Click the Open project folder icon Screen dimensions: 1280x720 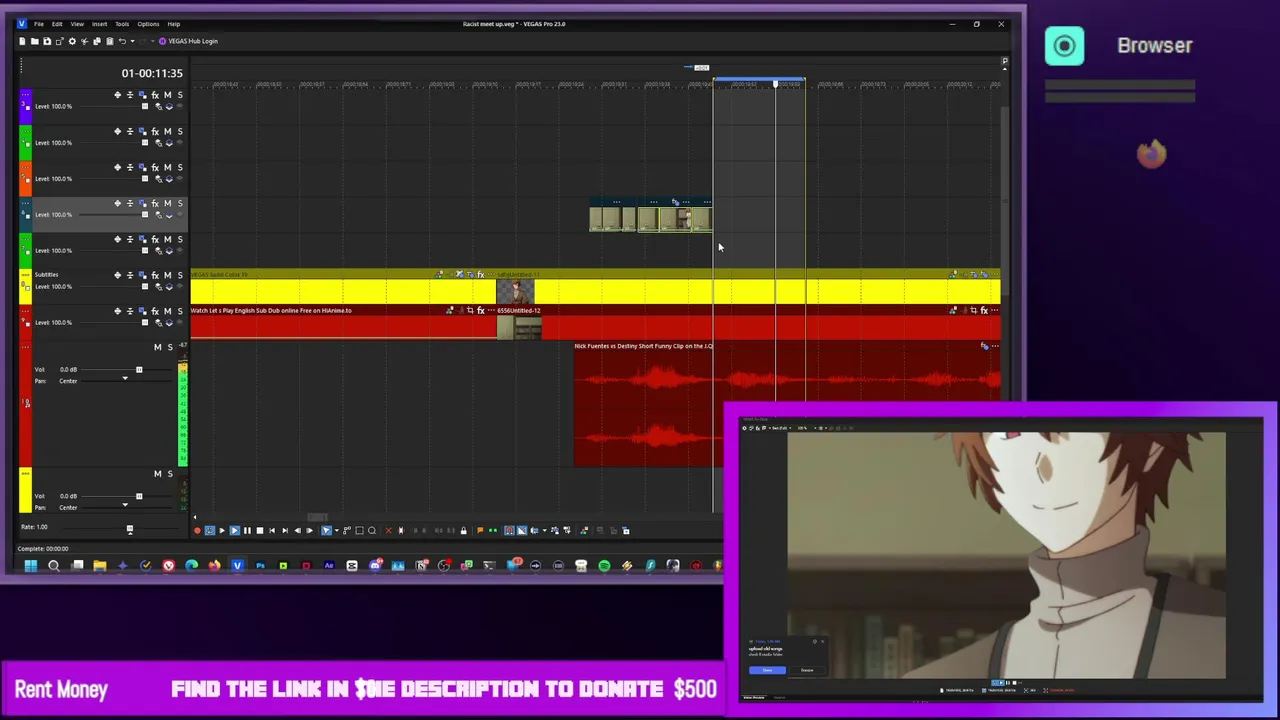pos(35,41)
